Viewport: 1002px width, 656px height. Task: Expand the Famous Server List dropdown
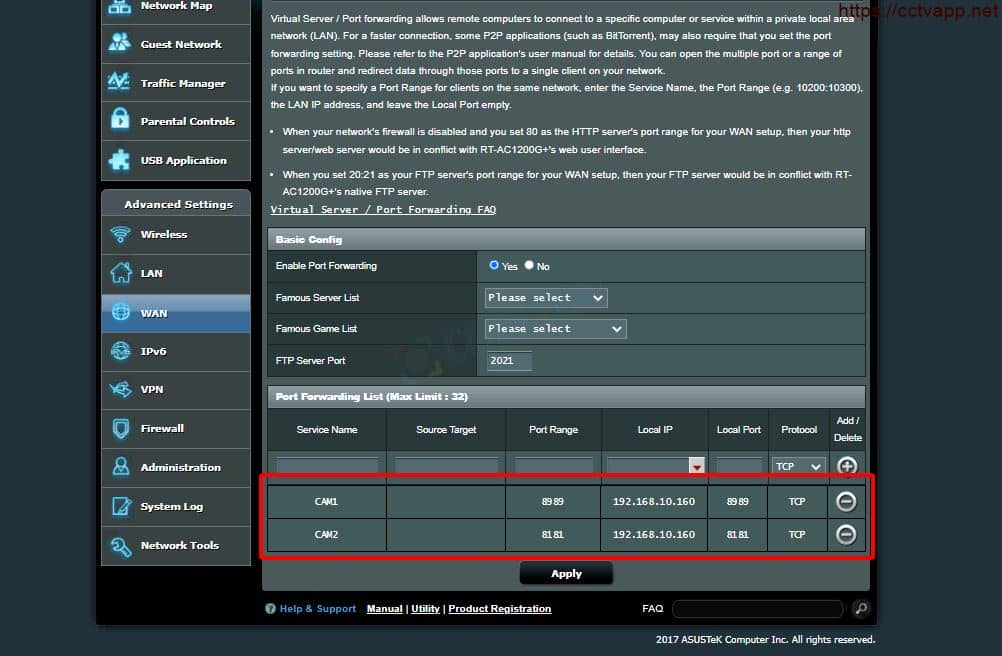tap(546, 298)
